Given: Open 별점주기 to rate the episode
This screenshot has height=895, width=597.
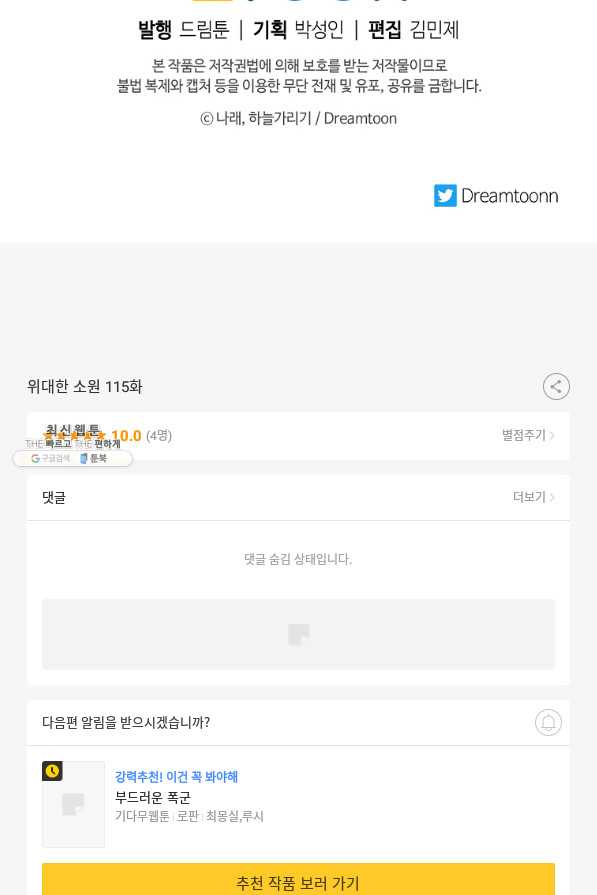Looking at the screenshot, I should pyautogui.click(x=528, y=435).
